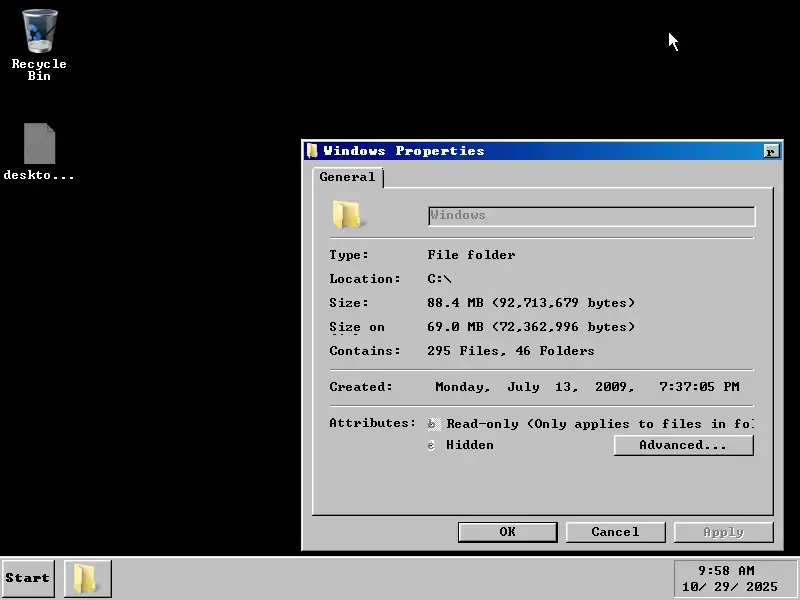Open the Advanced attributes dialog
This screenshot has height=600, width=800.
click(x=683, y=445)
